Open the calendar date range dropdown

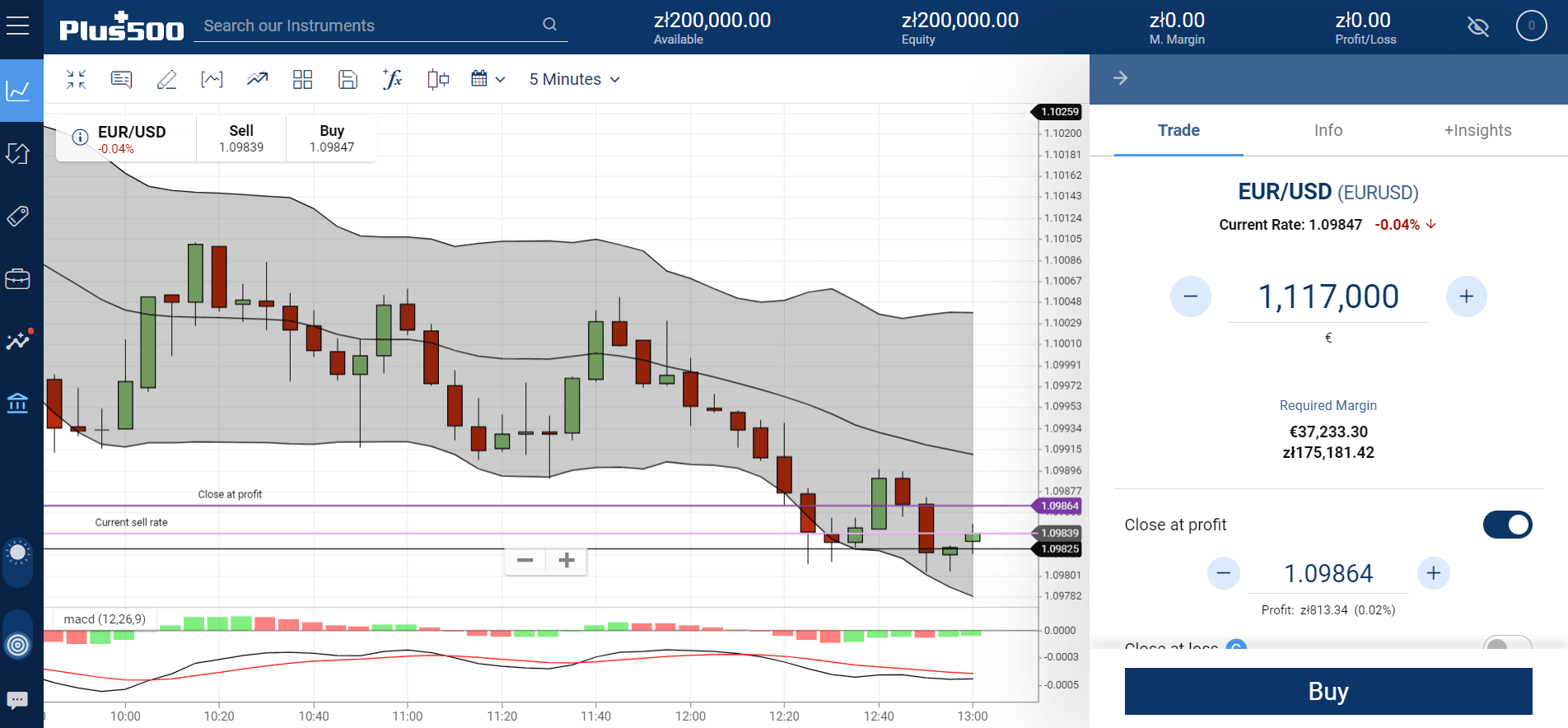[x=488, y=79]
